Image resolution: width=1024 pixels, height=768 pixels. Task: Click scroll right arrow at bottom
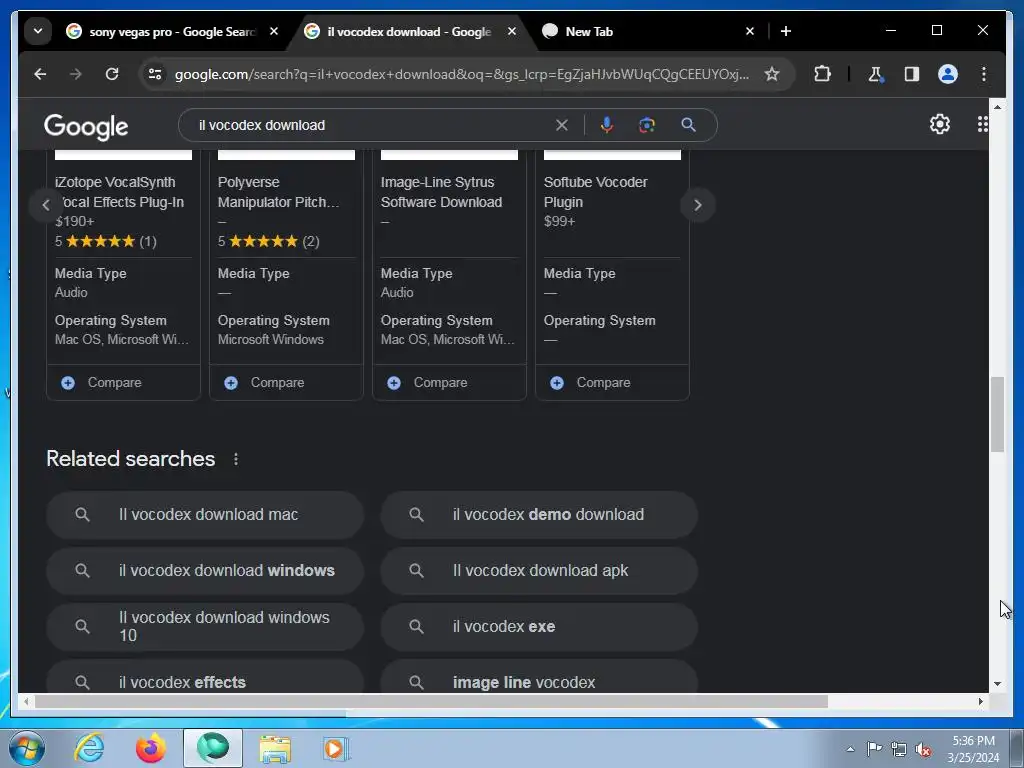coord(980,701)
